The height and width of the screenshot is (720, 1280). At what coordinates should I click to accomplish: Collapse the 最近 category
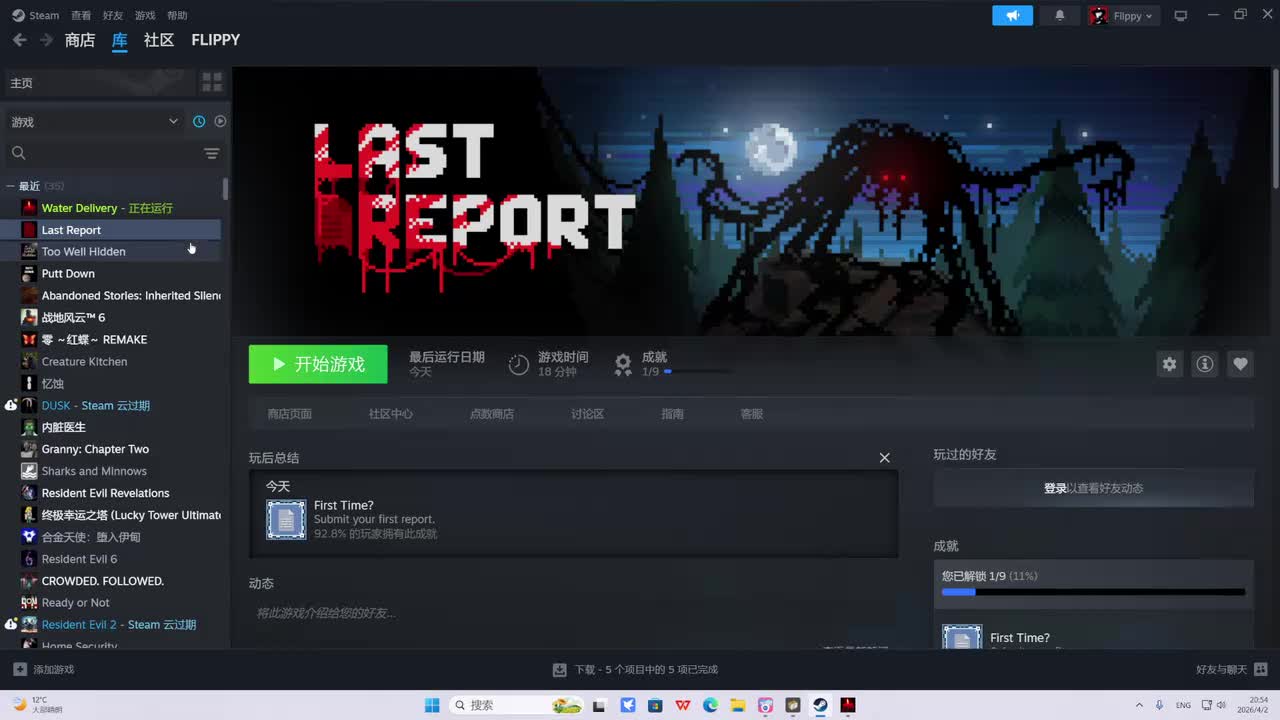tap(10, 186)
